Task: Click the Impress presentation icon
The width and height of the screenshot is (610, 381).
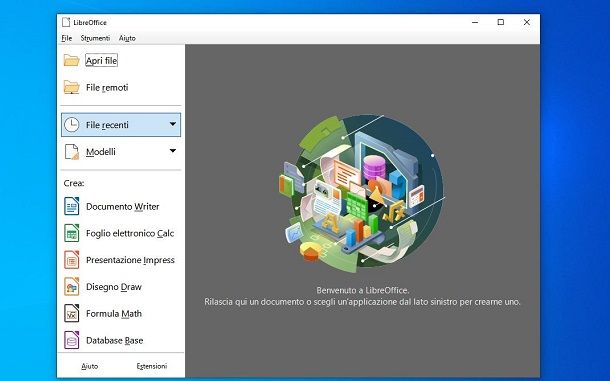Action: click(72, 260)
